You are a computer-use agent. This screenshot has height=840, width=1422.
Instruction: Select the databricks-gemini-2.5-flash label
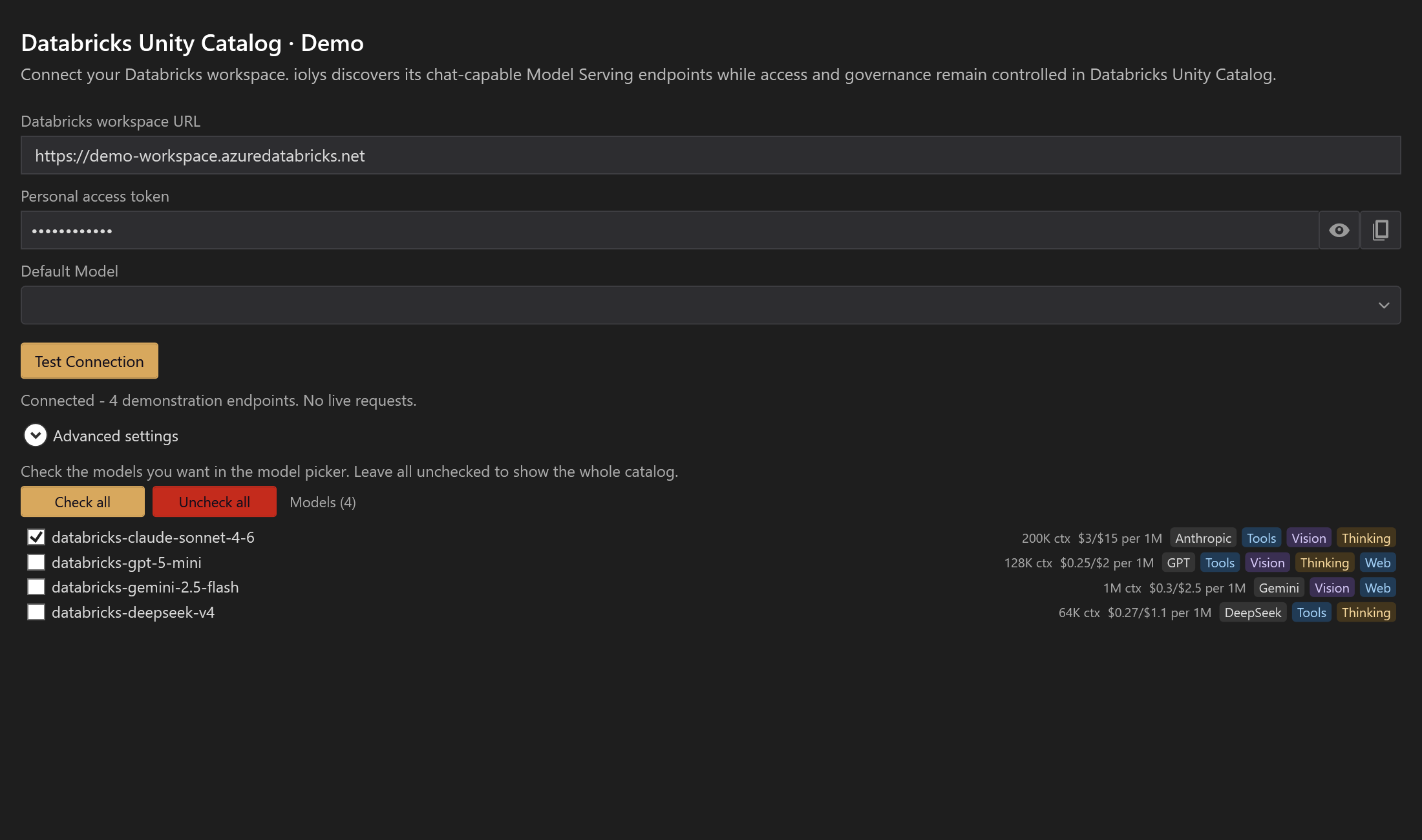(145, 587)
